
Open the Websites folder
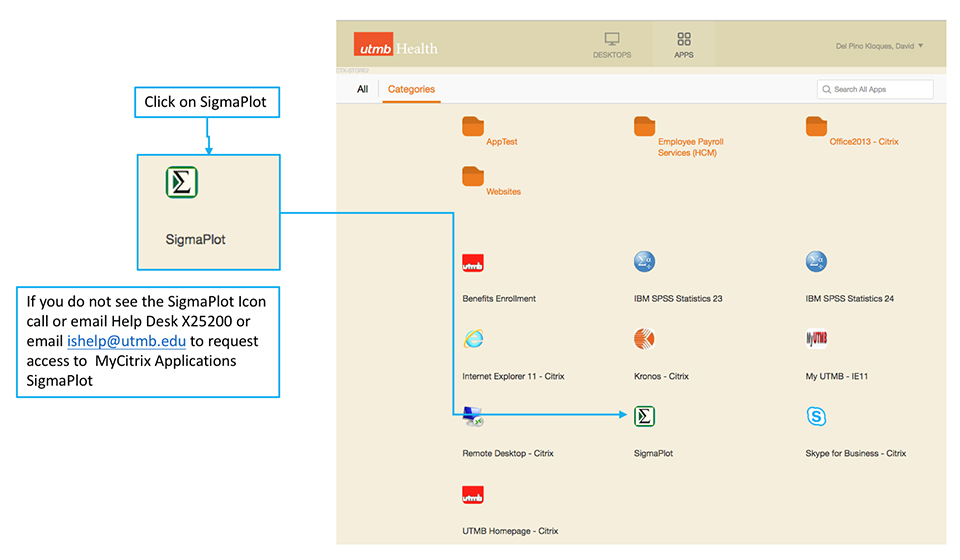click(473, 177)
